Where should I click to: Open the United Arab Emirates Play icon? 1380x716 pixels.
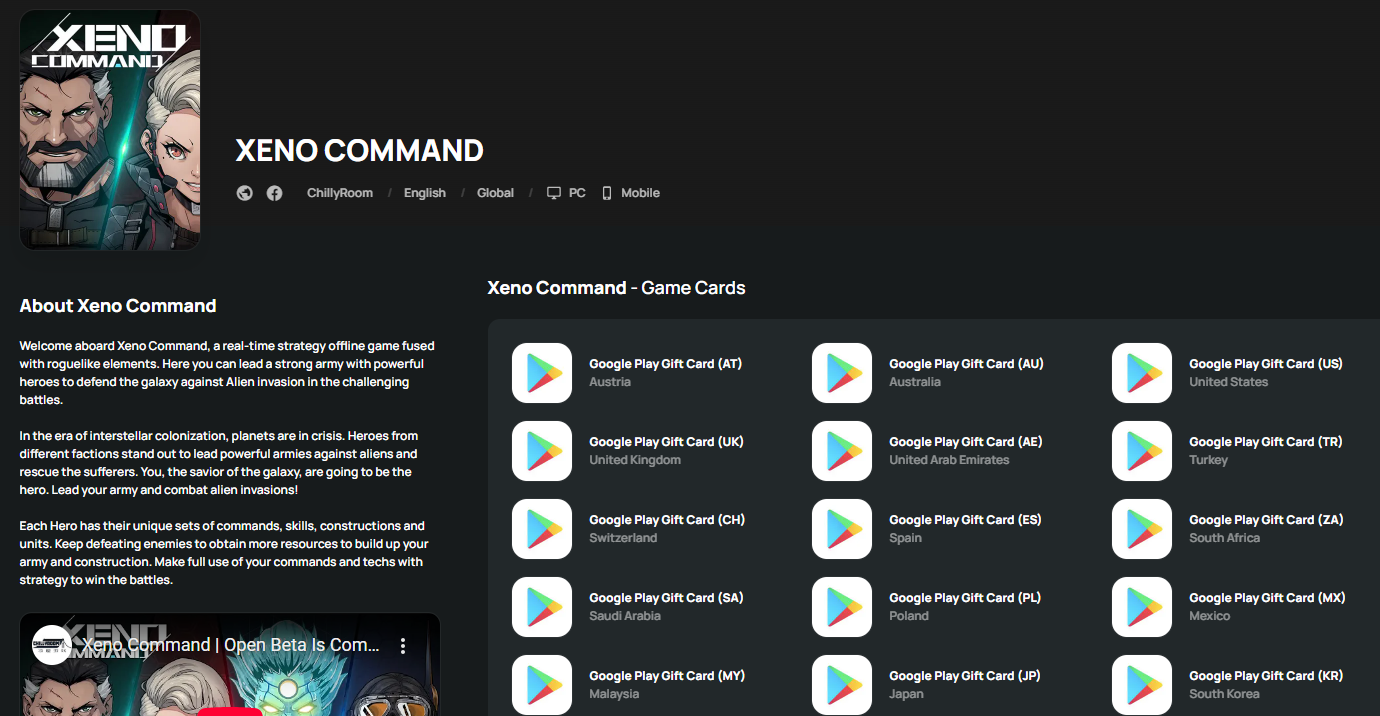842,451
